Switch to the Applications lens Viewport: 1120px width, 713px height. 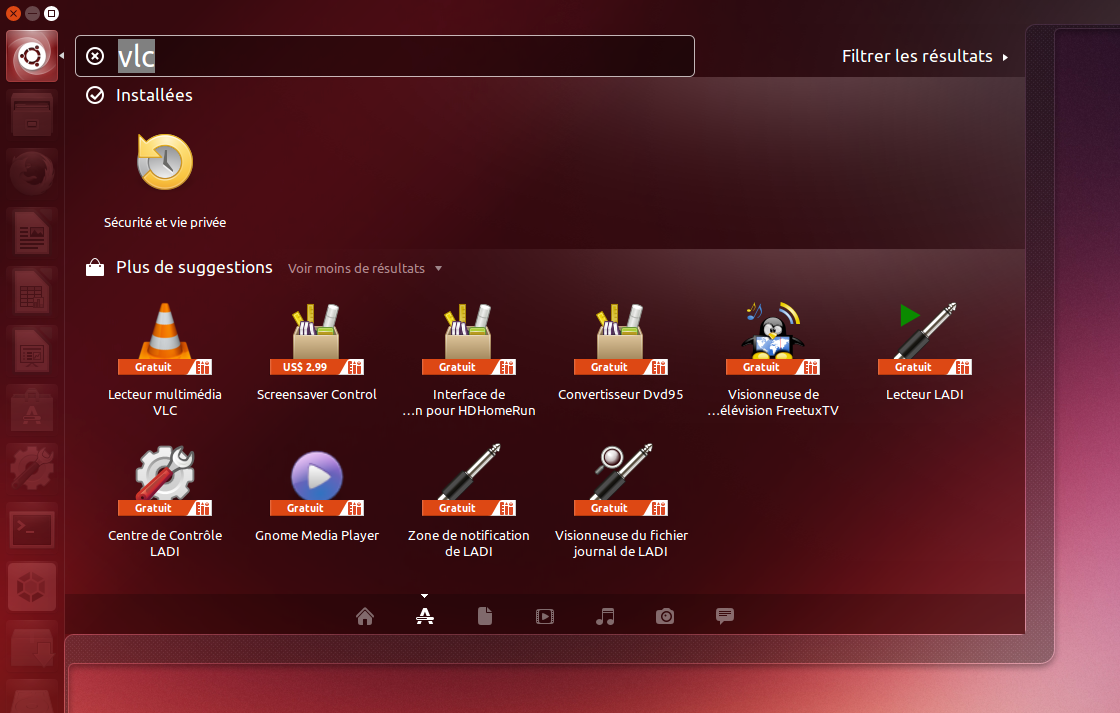425,616
